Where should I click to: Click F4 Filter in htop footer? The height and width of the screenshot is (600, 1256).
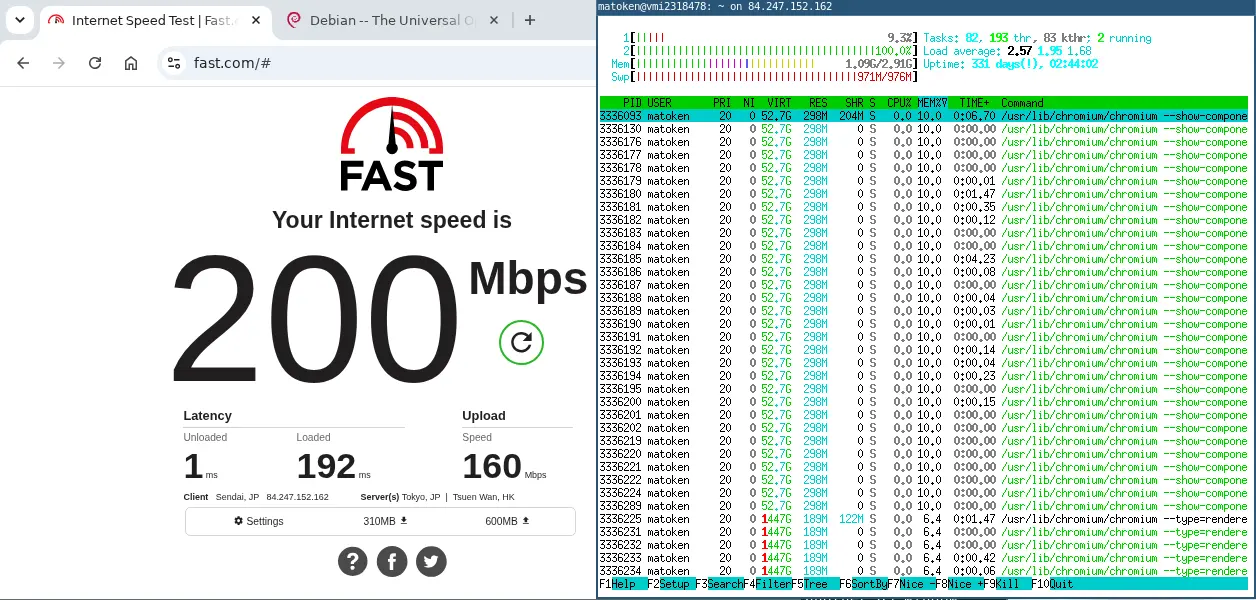click(767, 584)
